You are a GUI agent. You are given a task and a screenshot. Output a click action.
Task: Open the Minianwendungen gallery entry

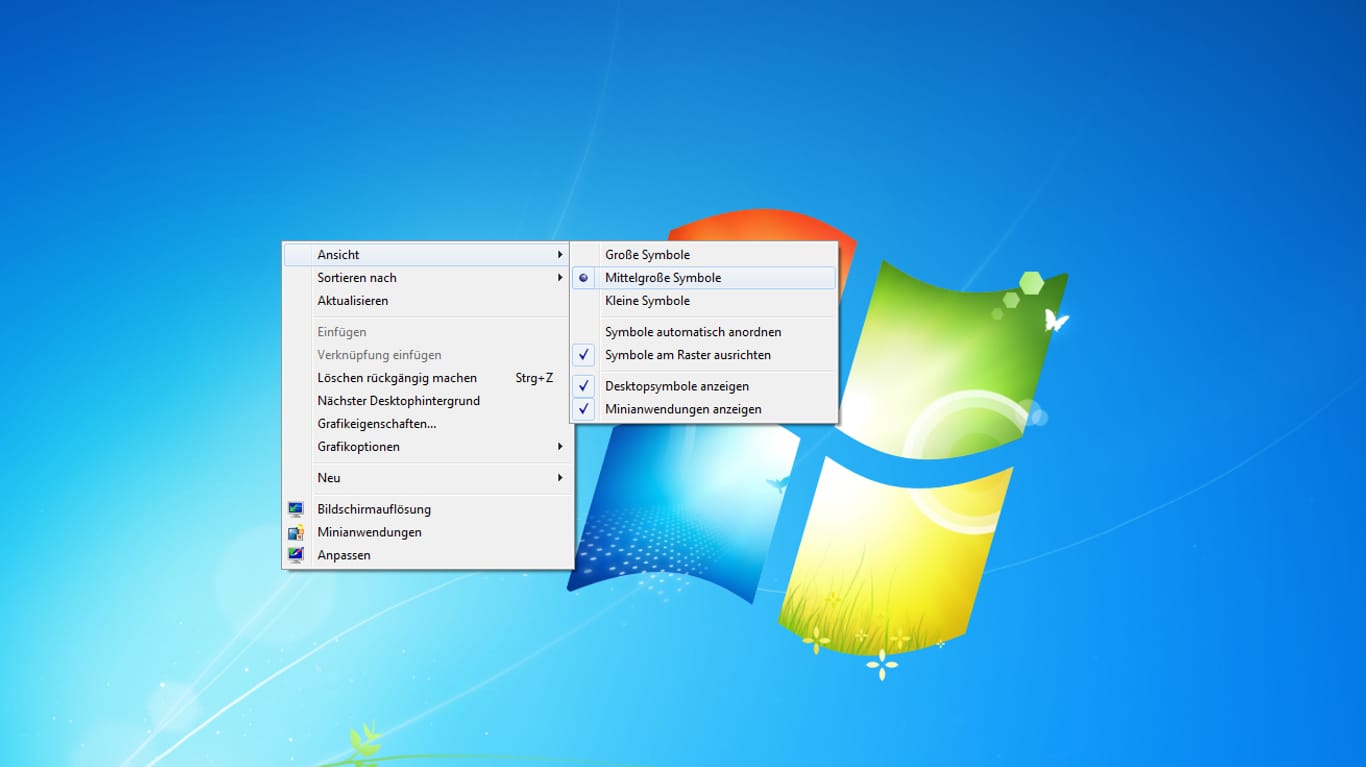click(427, 532)
